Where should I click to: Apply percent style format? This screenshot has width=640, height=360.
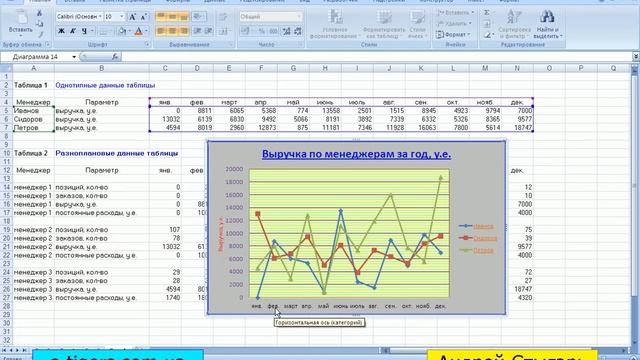pyautogui.click(x=262, y=31)
